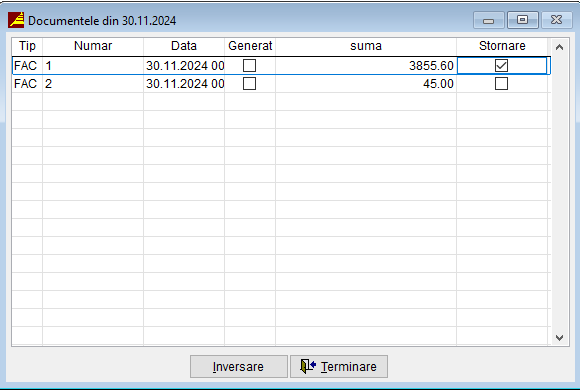The image size is (580, 390).
Task: Click the date cell of FAC 1
Action: click(184, 65)
